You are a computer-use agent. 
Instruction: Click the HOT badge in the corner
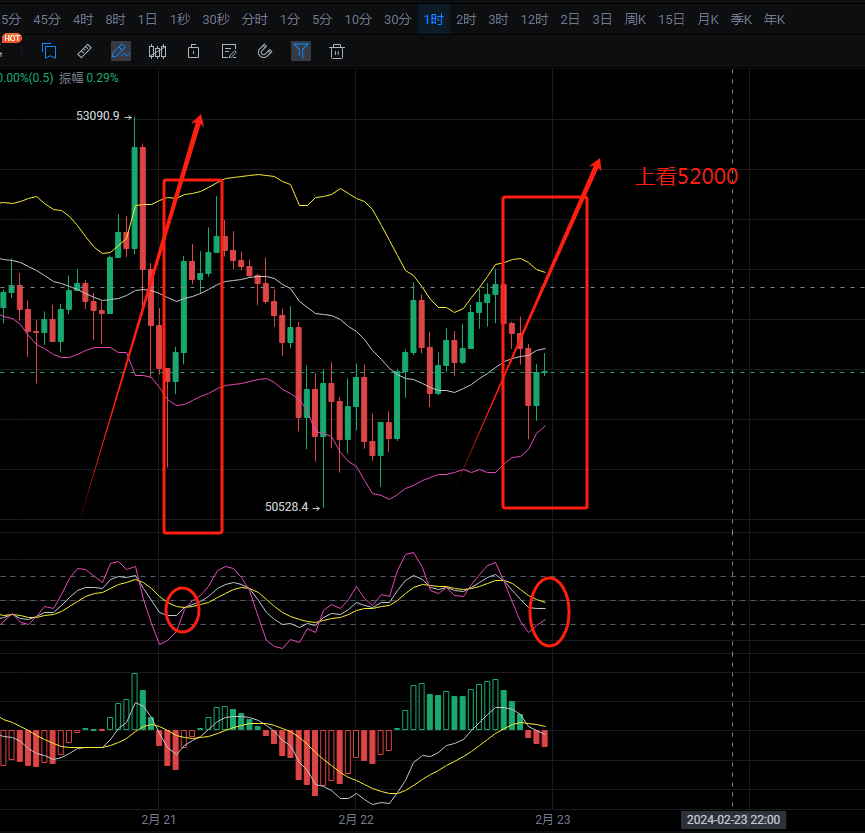click(13, 38)
